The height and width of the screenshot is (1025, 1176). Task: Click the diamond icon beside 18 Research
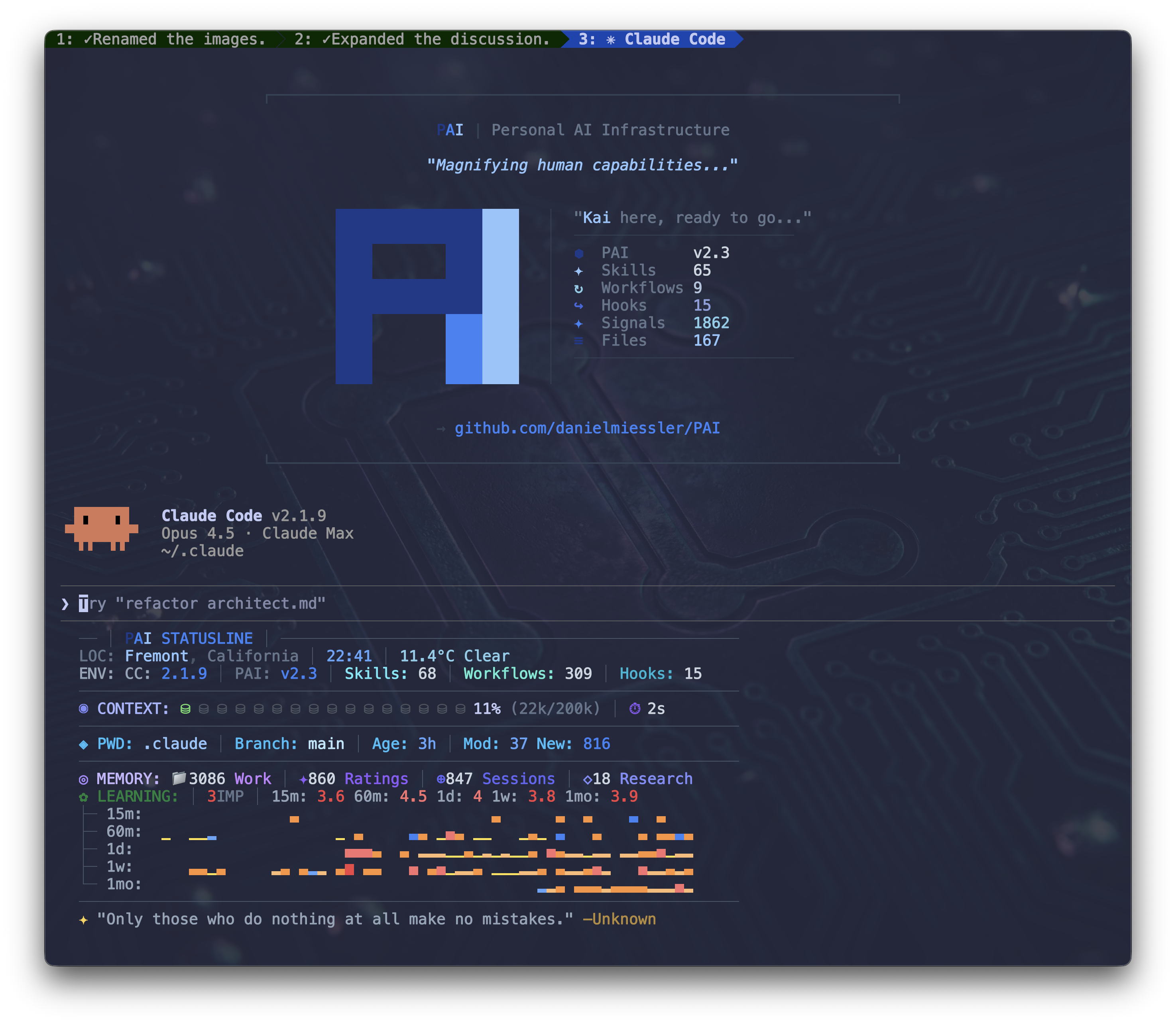(x=587, y=779)
